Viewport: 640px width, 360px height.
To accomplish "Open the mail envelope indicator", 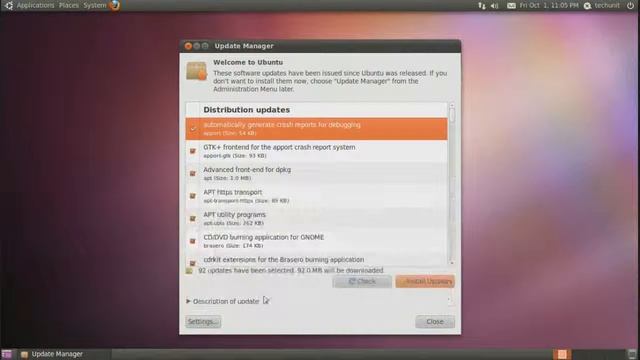I will [x=511, y=6].
